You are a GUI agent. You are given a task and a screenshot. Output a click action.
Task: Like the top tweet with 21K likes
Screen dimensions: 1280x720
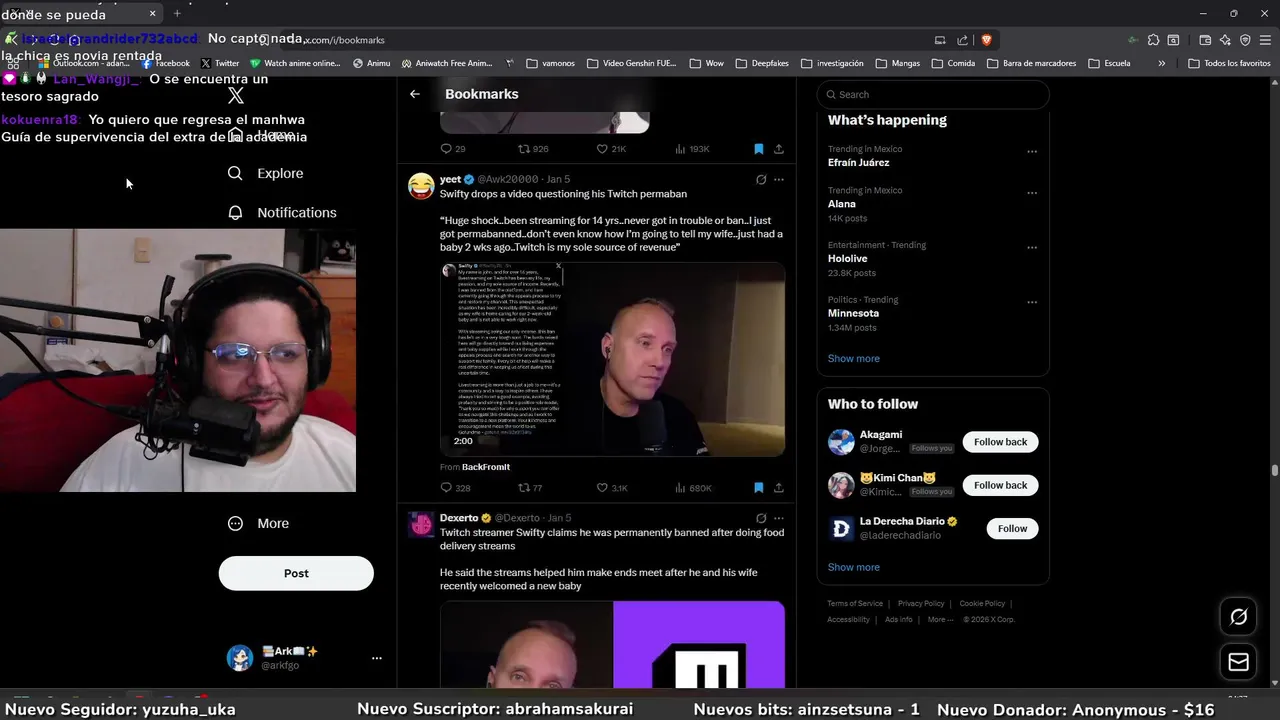611,149
